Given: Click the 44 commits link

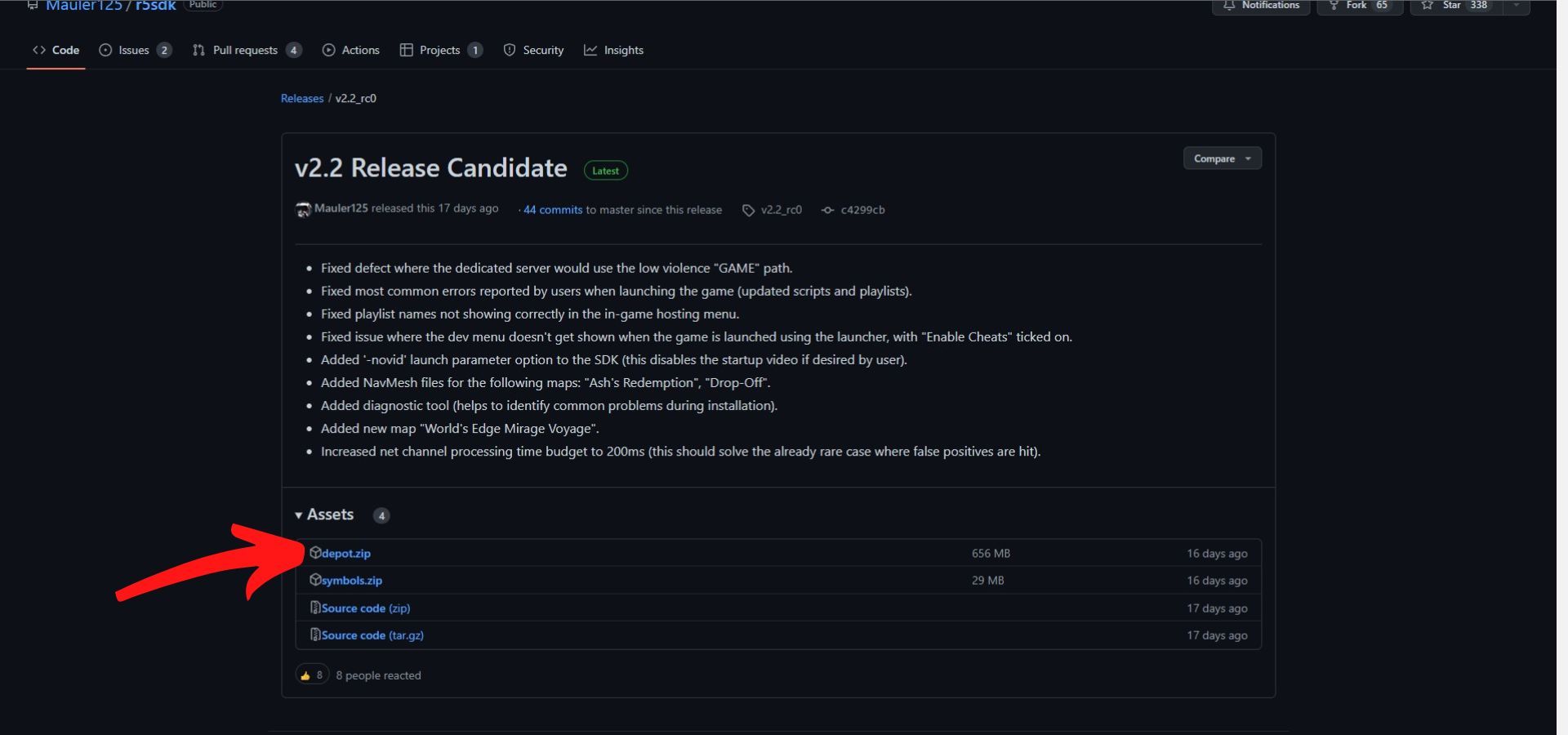Looking at the screenshot, I should pos(551,210).
